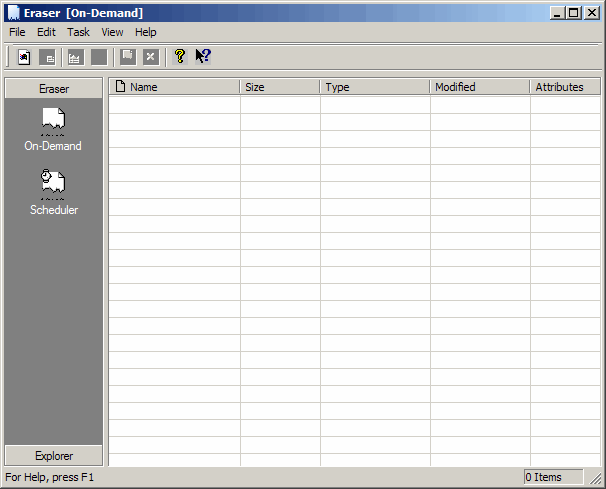606x489 pixels.
Task: Open the Task menu
Action: pyautogui.click(x=78, y=32)
